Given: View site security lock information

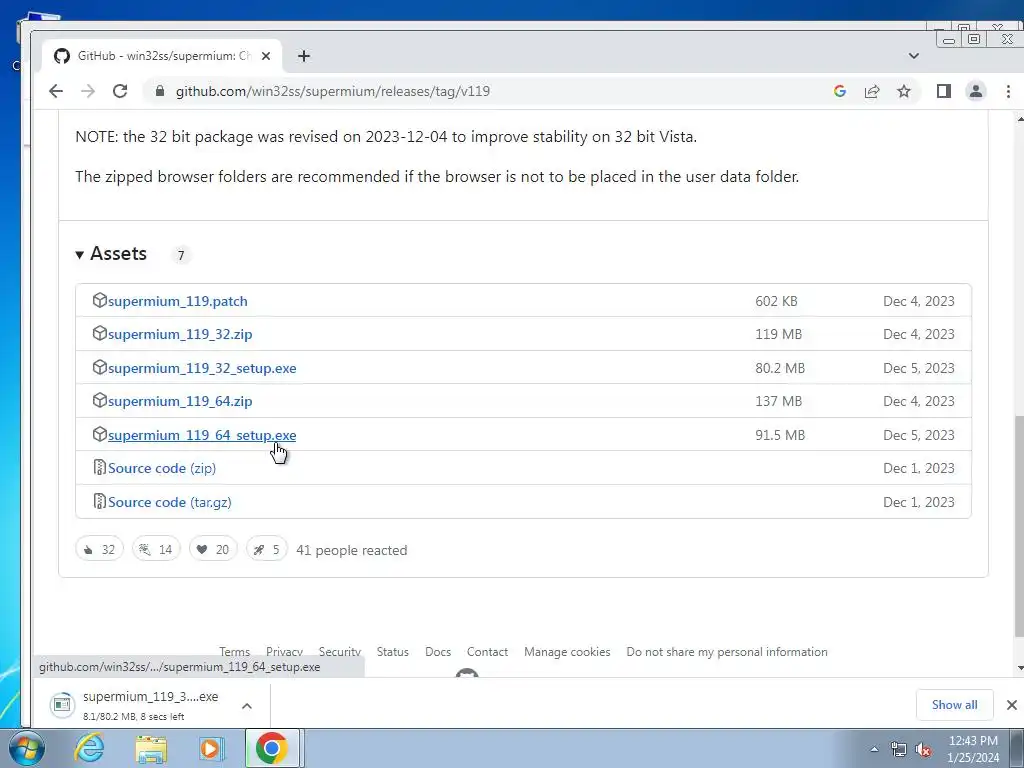Looking at the screenshot, I should coord(160,91).
